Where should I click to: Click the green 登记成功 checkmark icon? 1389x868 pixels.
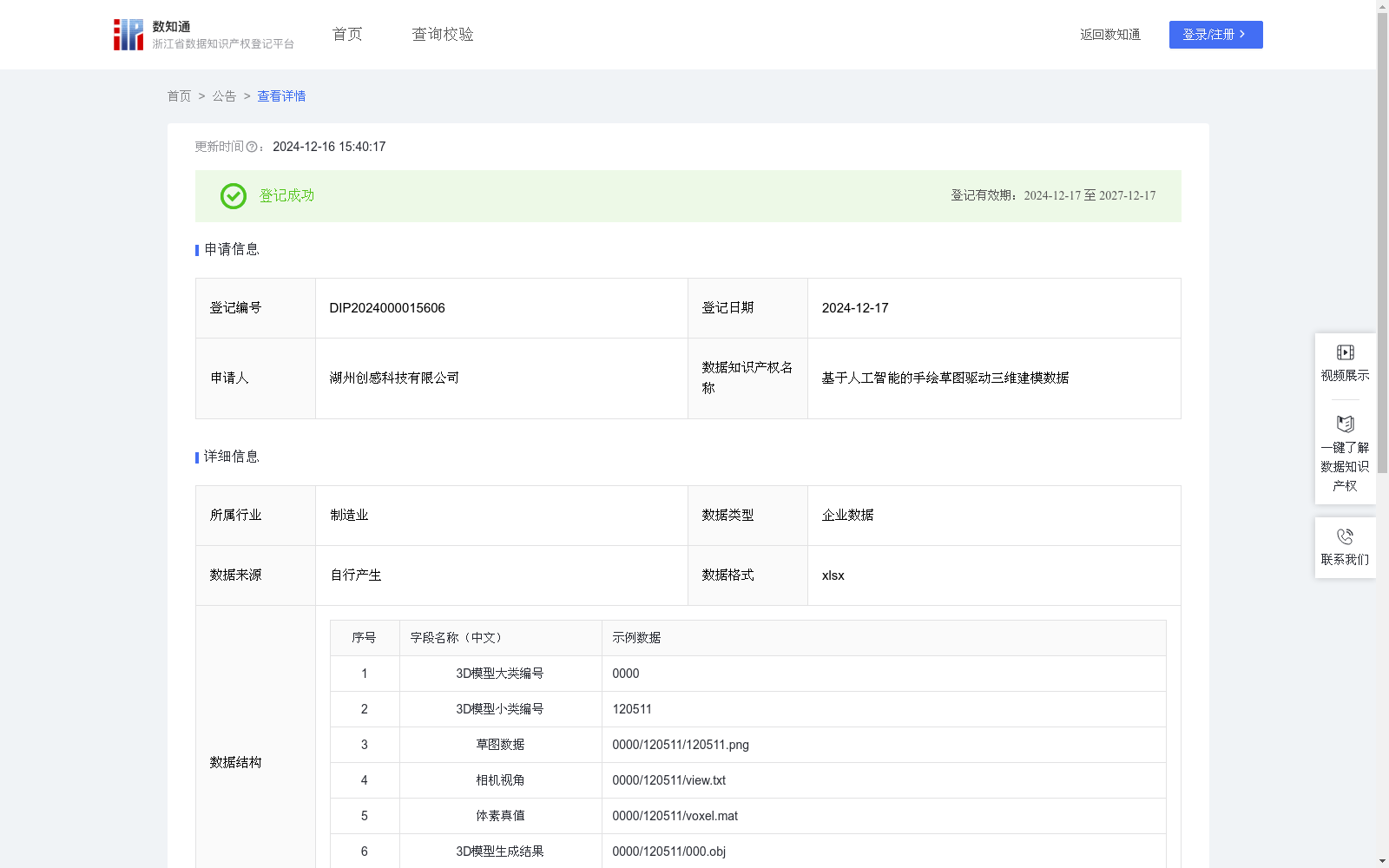point(233,196)
